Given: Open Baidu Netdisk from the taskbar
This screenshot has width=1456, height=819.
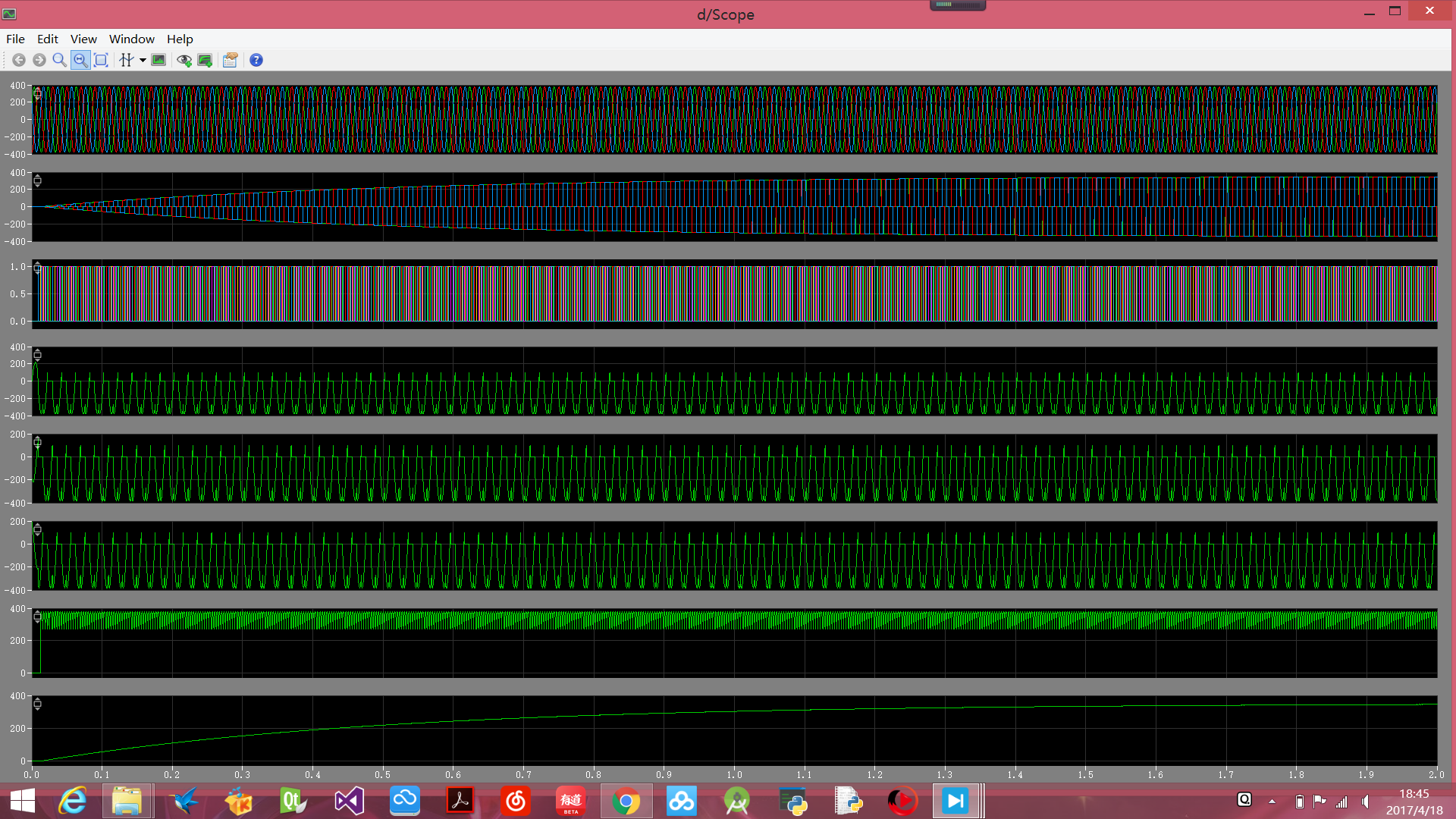Looking at the screenshot, I should pyautogui.click(x=682, y=801).
